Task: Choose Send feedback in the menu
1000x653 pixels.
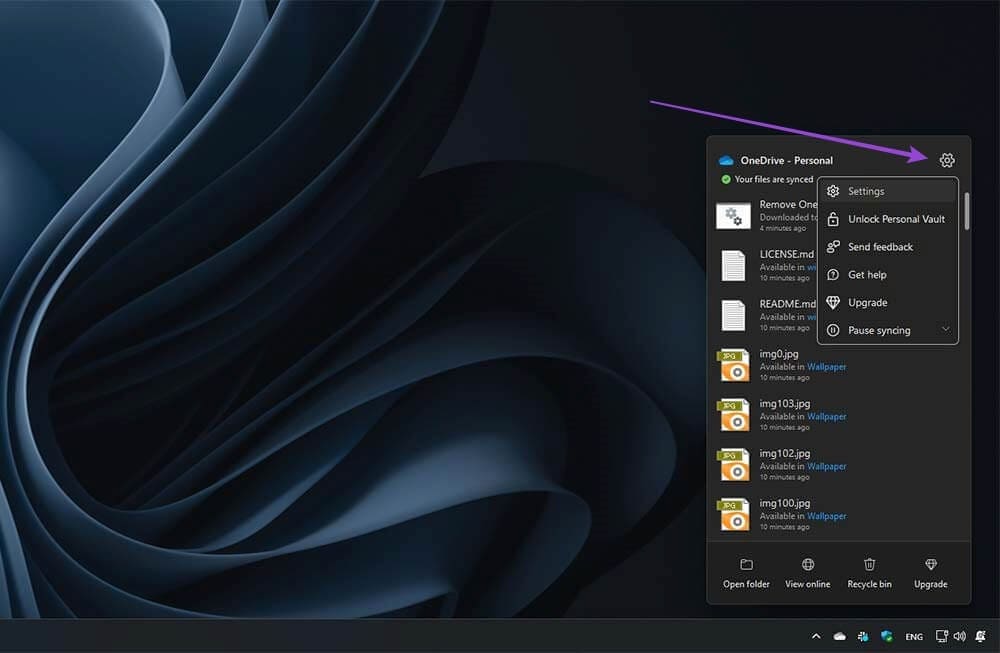Action: click(x=888, y=247)
